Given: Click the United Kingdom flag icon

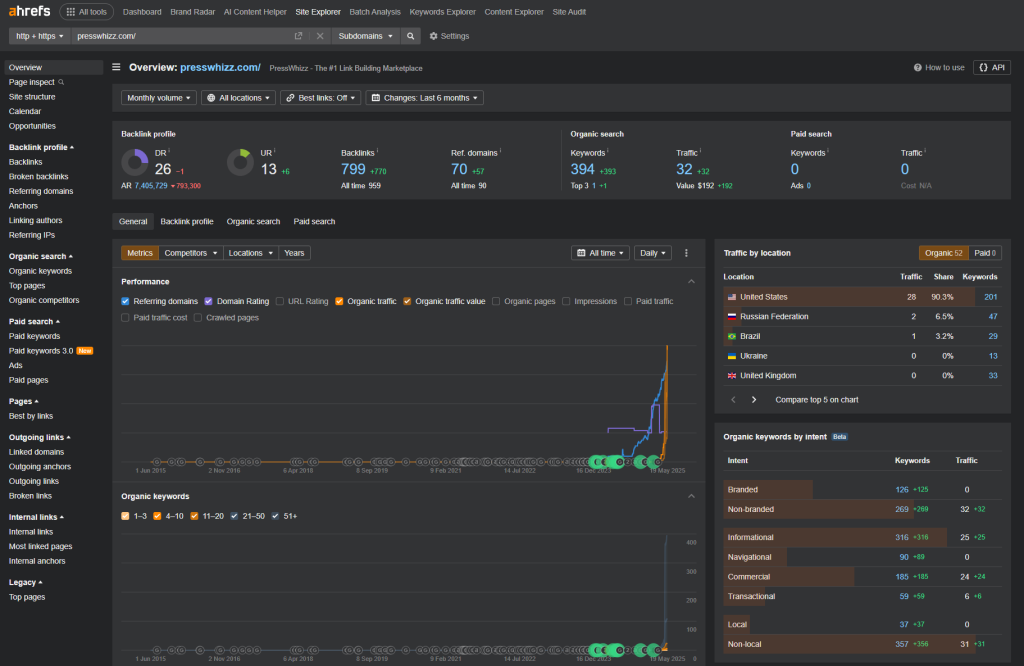Looking at the screenshot, I should [731, 376].
